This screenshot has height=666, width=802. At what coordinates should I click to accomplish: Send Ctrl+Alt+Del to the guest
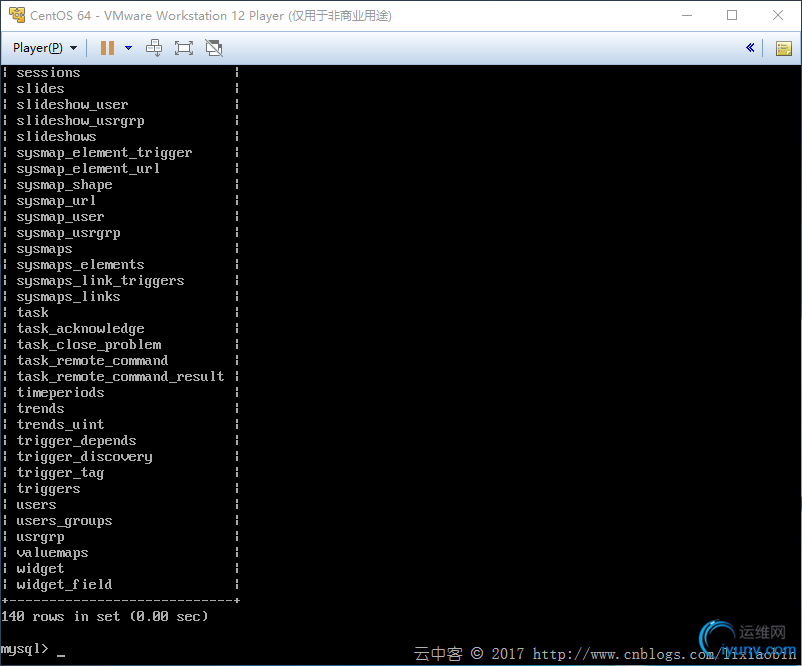154,48
